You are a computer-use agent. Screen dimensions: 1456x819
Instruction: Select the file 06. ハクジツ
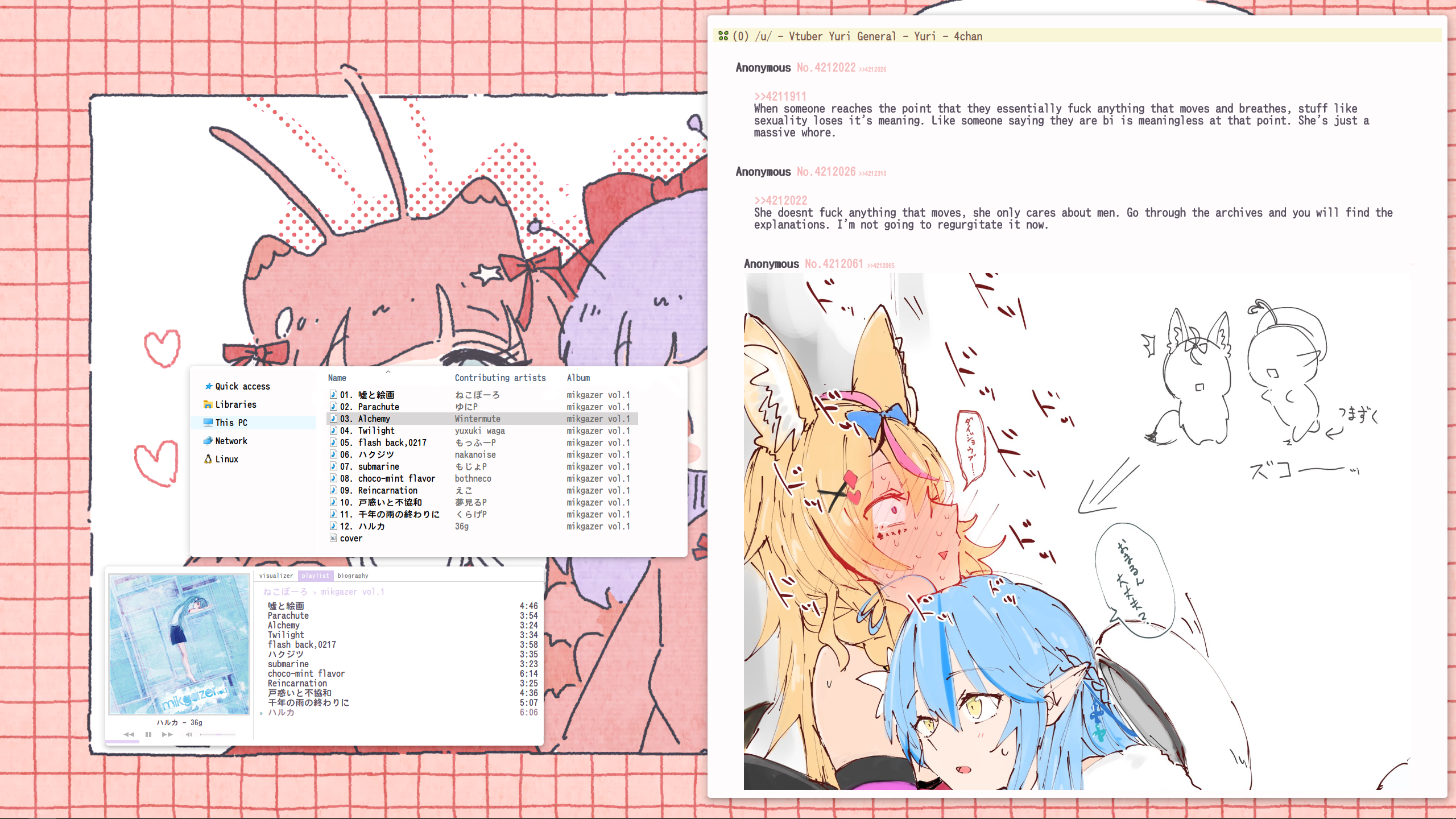tap(367, 454)
